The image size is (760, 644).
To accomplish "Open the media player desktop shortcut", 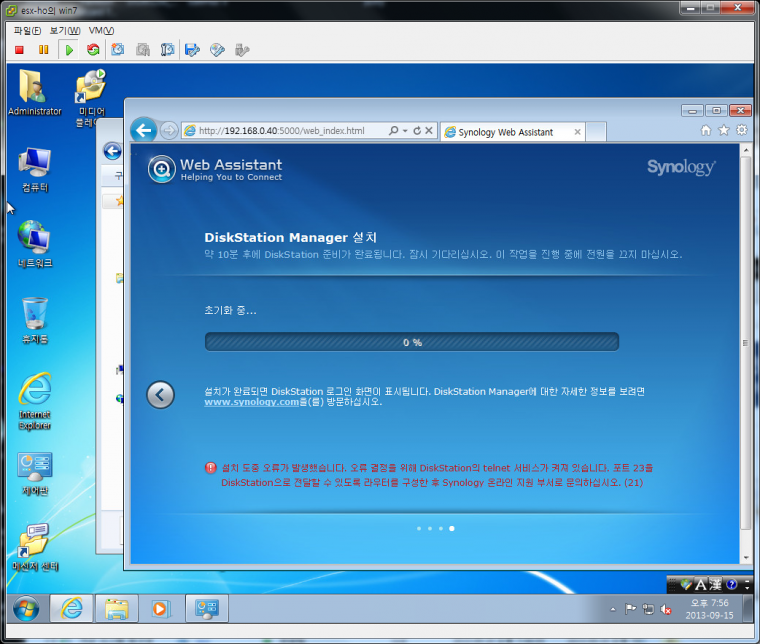I will (91, 98).
